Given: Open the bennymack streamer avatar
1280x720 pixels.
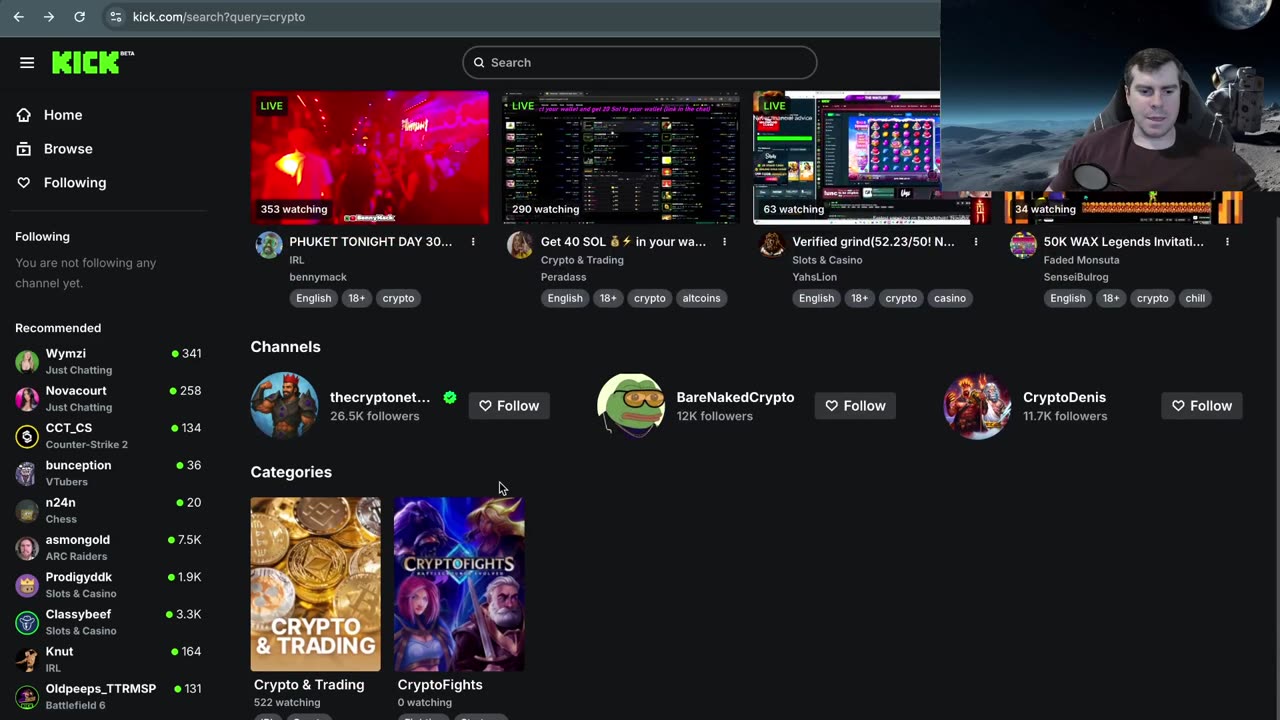Looking at the screenshot, I should click(x=269, y=245).
